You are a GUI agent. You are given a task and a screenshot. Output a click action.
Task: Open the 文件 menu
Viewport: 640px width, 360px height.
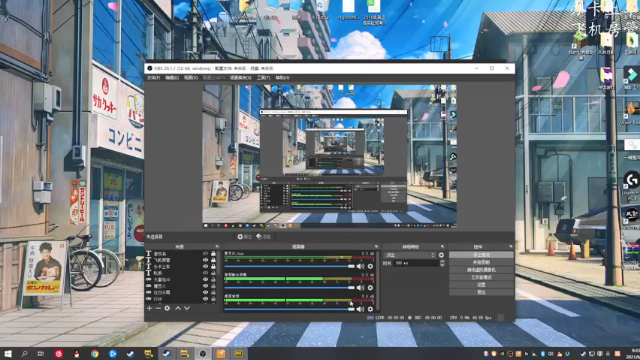[x=153, y=78]
